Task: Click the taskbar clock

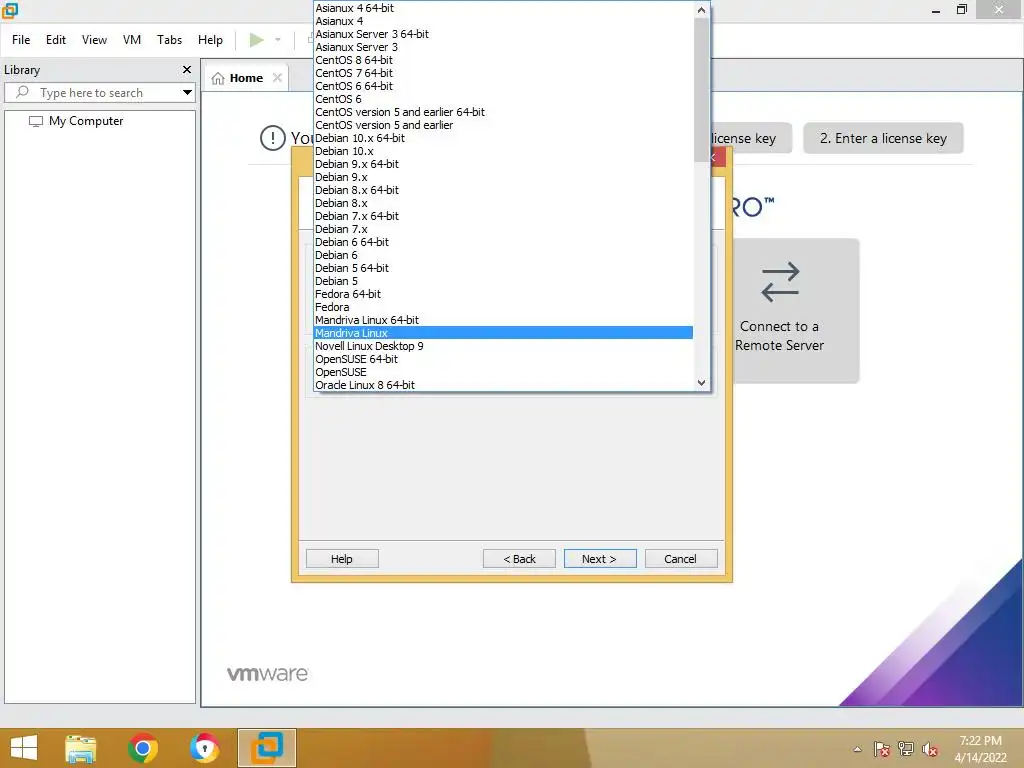Action: pyautogui.click(x=980, y=749)
